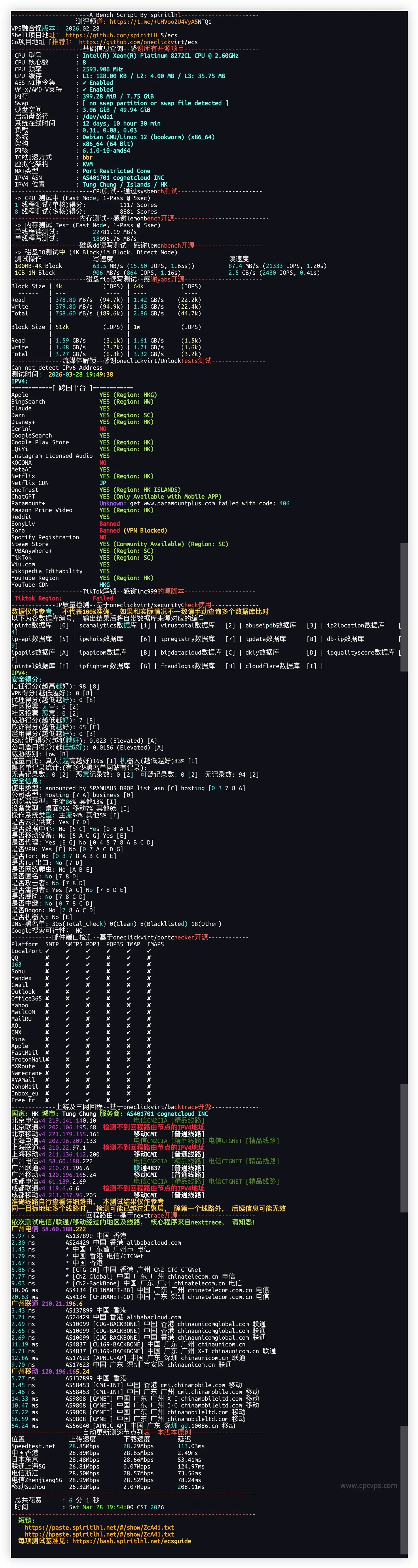
Task: Select the AS401701 cognetcloud INC provider in backtrace
Action: click(167, 1113)
